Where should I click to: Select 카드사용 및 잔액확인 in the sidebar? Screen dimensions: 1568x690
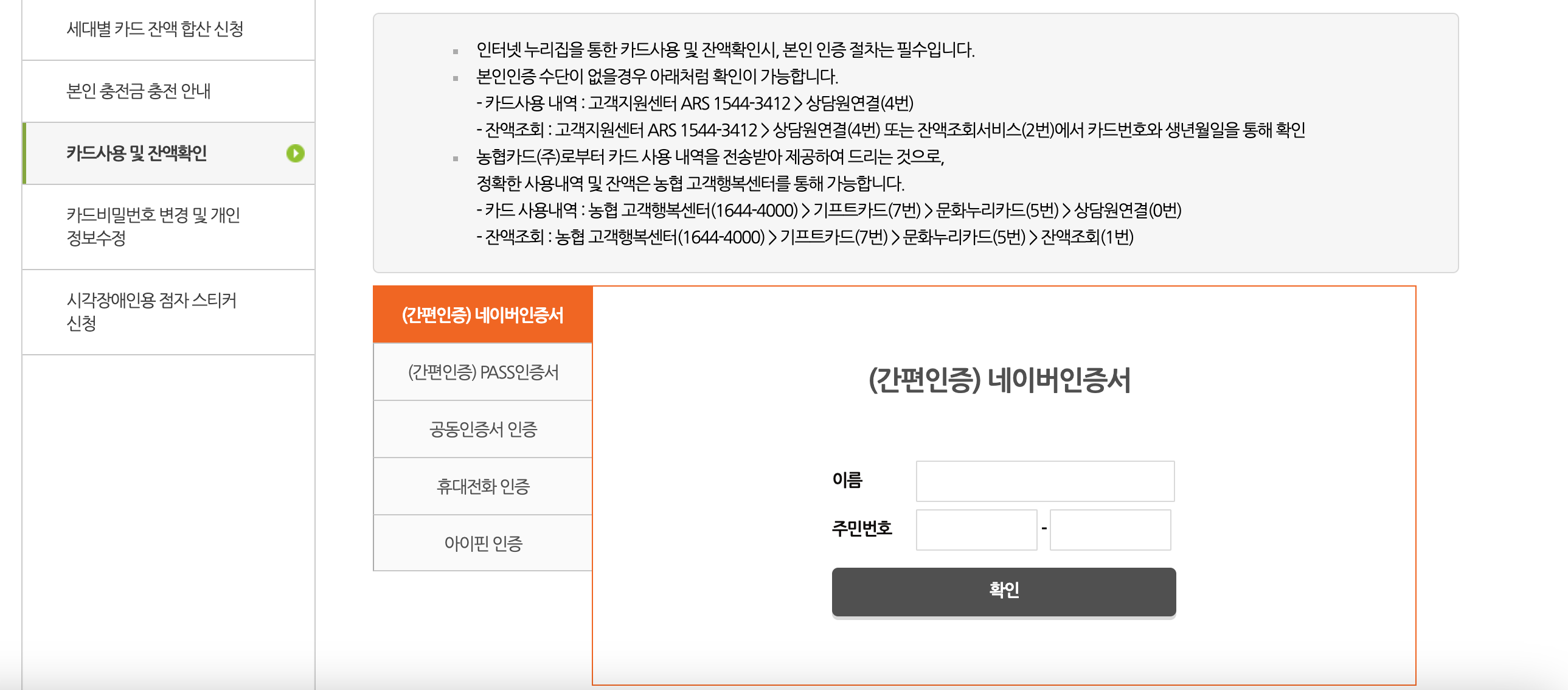[x=168, y=153]
